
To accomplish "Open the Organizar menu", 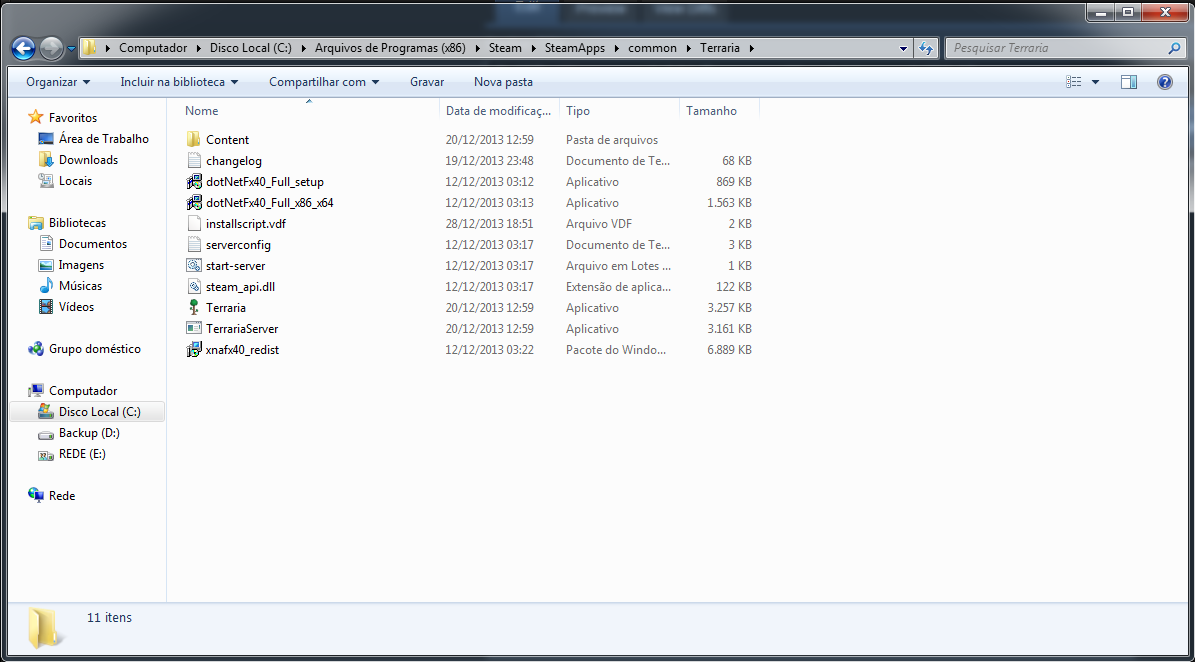I will click(x=58, y=82).
